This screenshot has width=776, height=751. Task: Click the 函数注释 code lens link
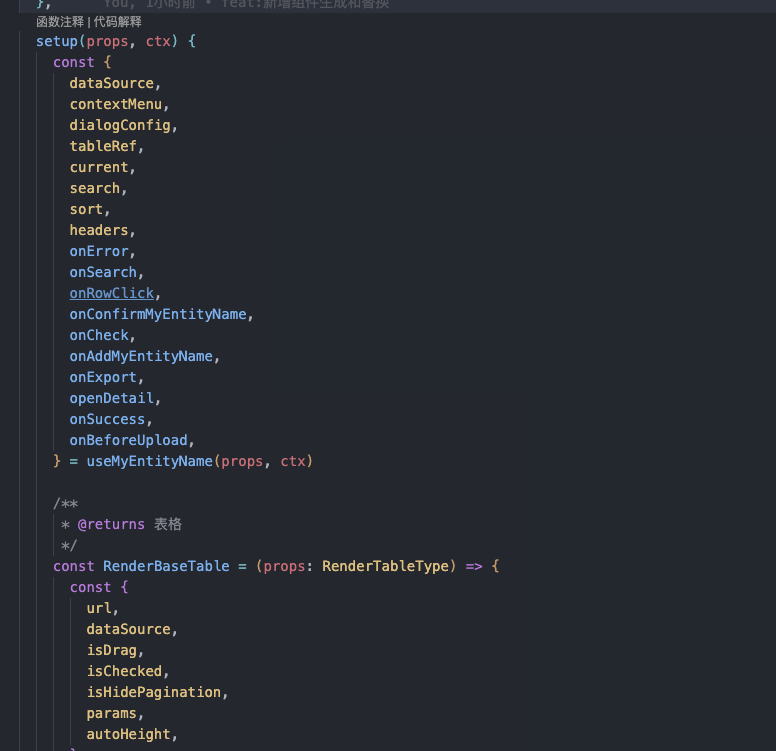[60, 21]
